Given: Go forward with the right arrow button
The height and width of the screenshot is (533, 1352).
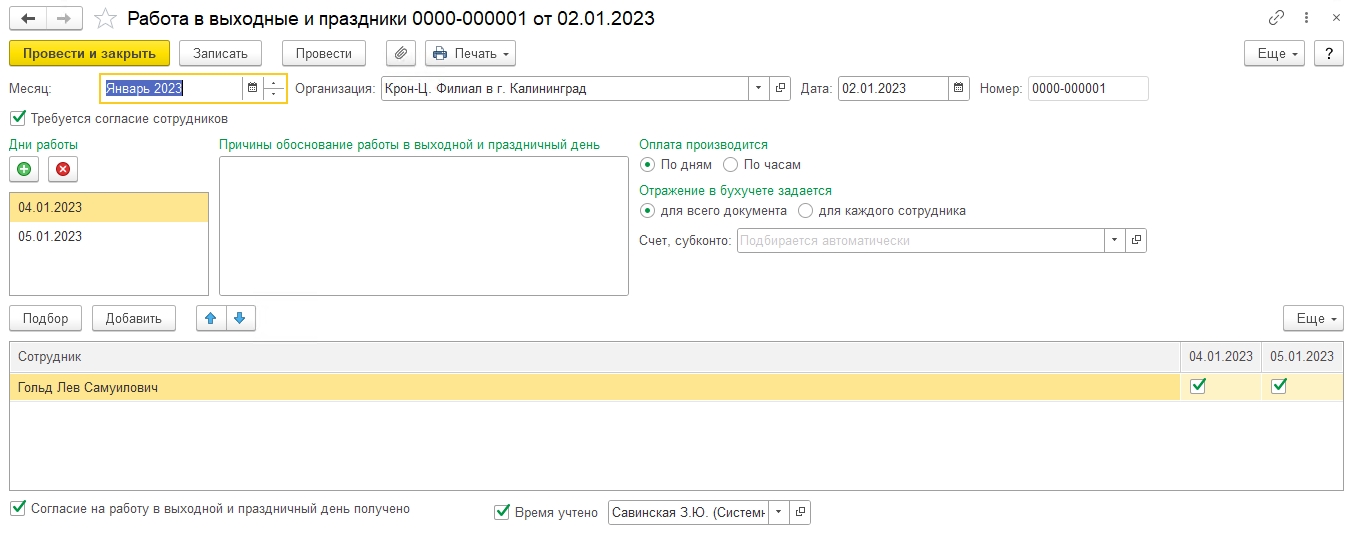Looking at the screenshot, I should pyautogui.click(x=63, y=19).
